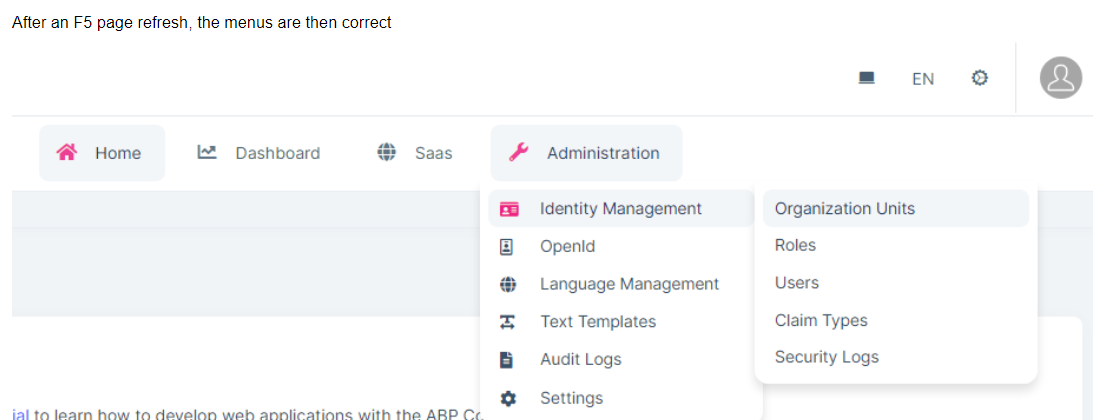Click the Home house icon
Image resolution: width=1105 pixels, height=420 pixels.
click(67, 153)
